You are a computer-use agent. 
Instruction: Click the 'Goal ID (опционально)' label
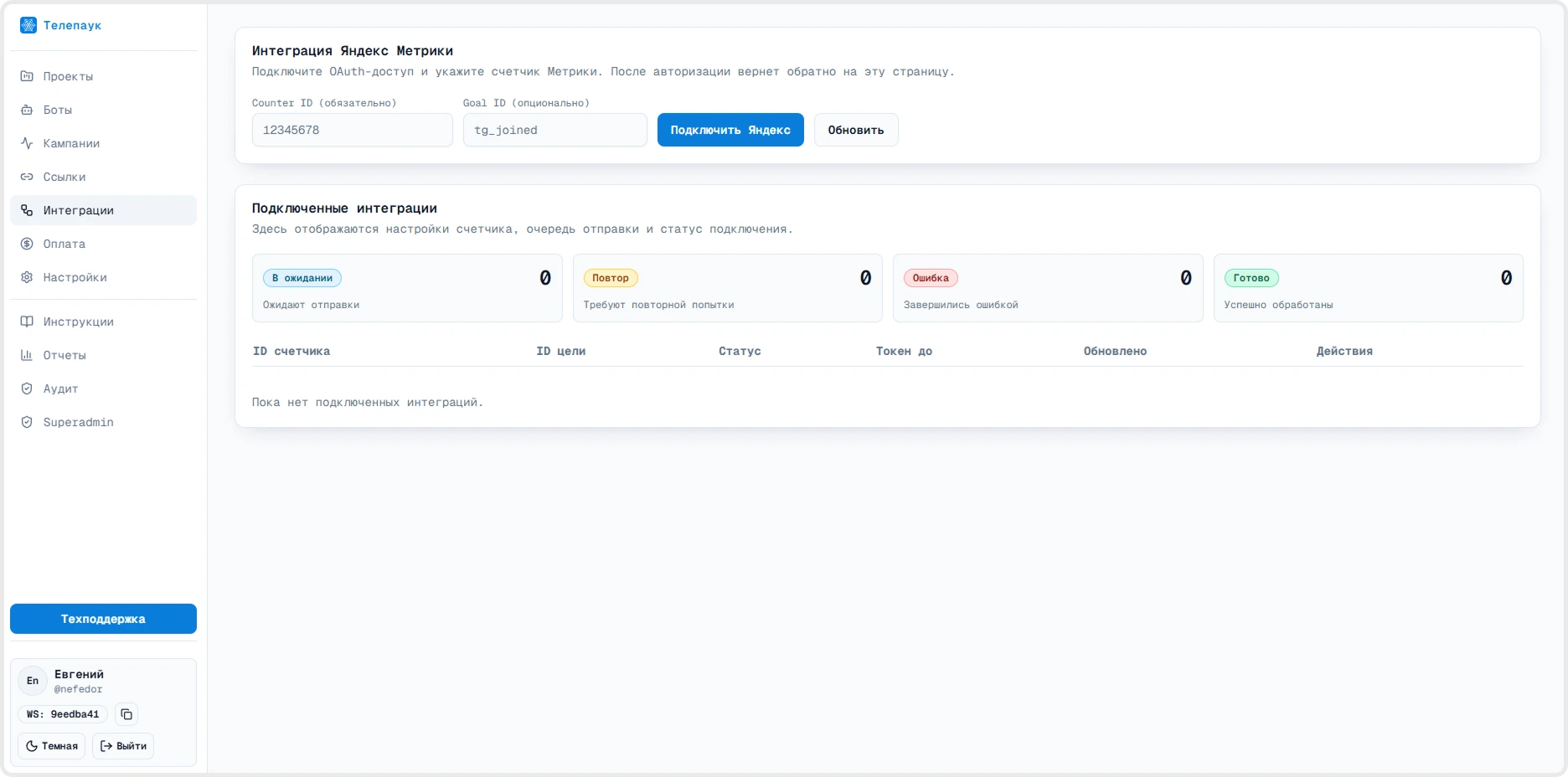pyautogui.click(x=526, y=103)
